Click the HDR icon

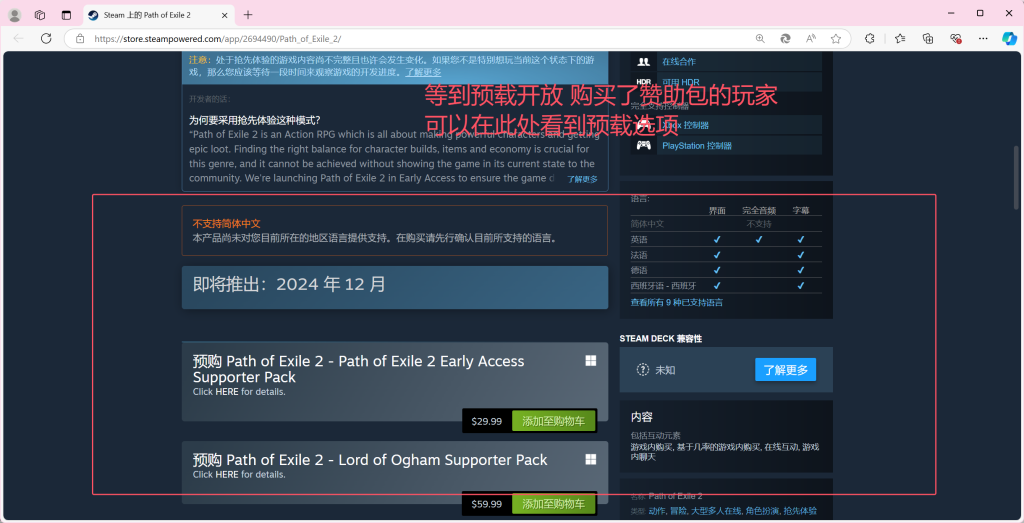coord(644,82)
